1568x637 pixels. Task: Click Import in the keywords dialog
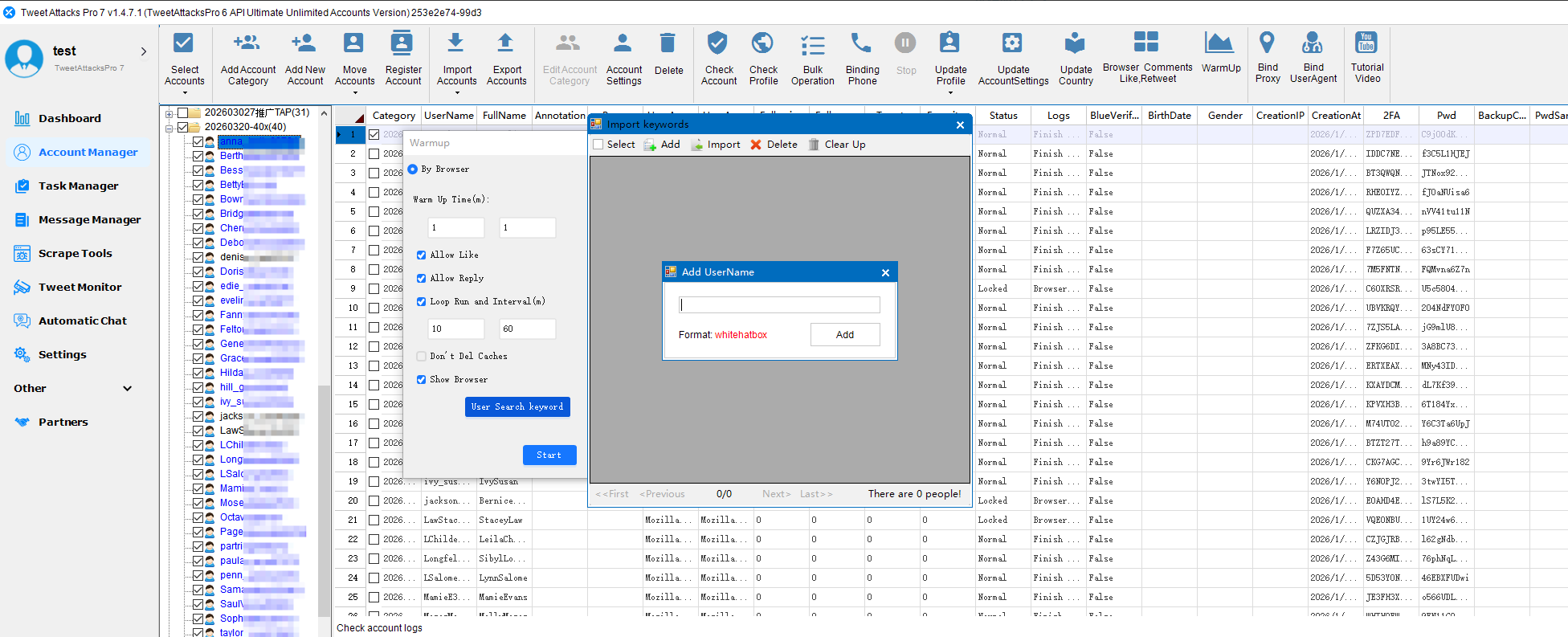coord(716,145)
